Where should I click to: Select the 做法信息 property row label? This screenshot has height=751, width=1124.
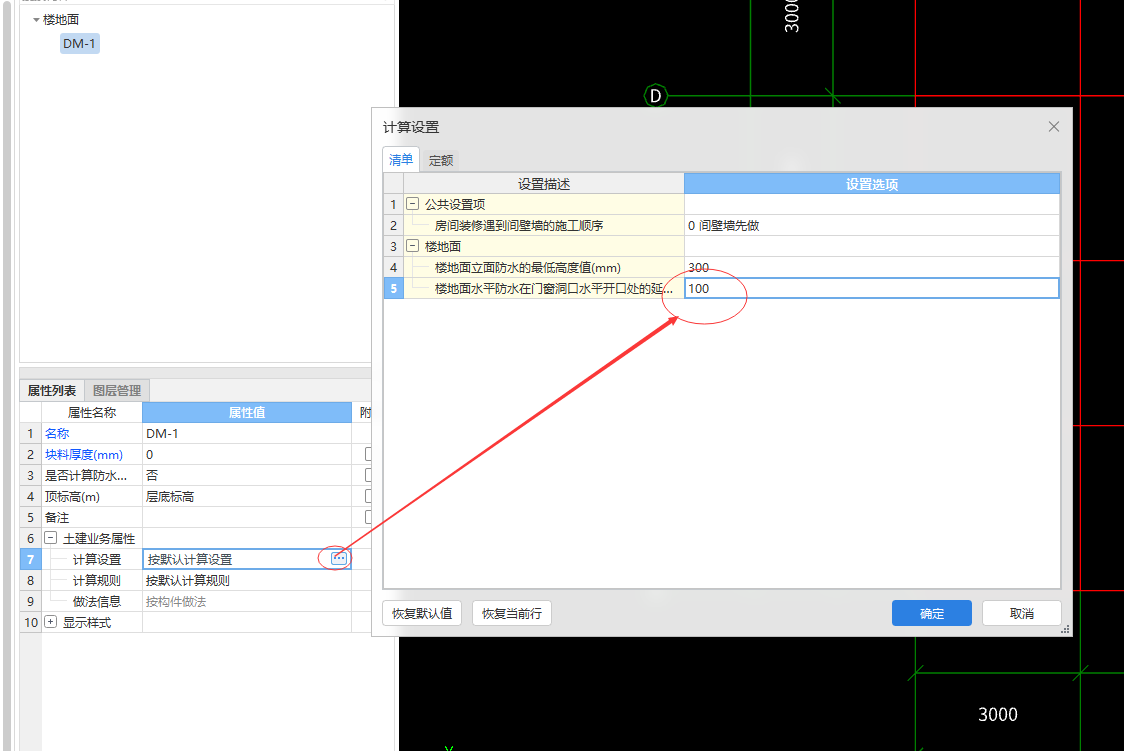pyautogui.click(x=97, y=601)
